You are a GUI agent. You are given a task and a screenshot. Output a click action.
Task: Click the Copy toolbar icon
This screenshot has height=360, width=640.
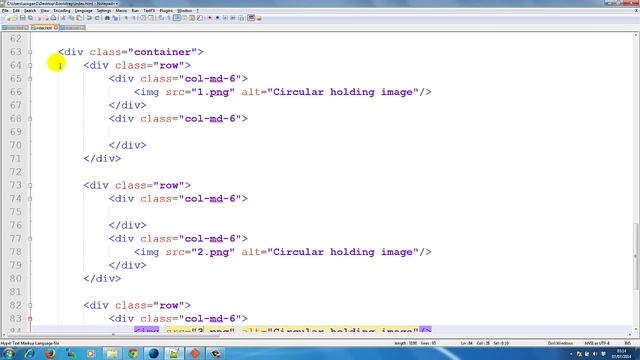[71, 18]
